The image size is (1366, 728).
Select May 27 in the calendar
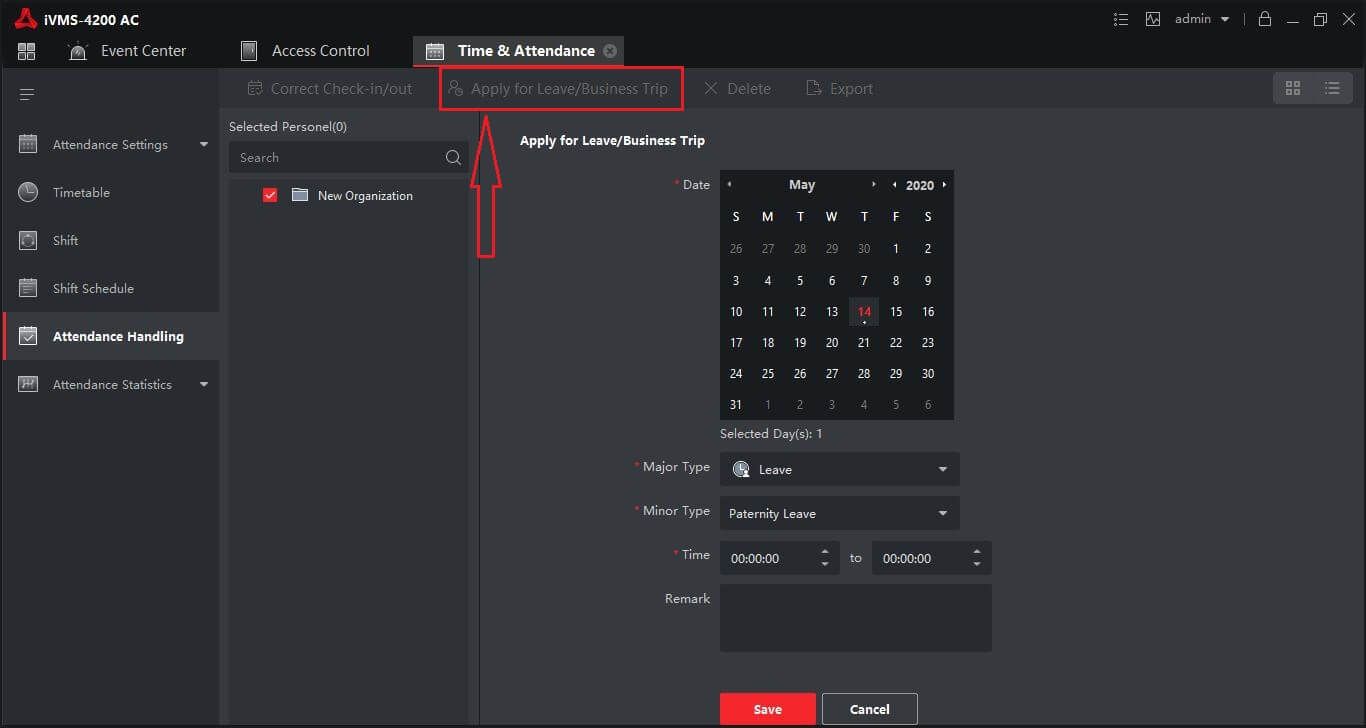pos(832,373)
